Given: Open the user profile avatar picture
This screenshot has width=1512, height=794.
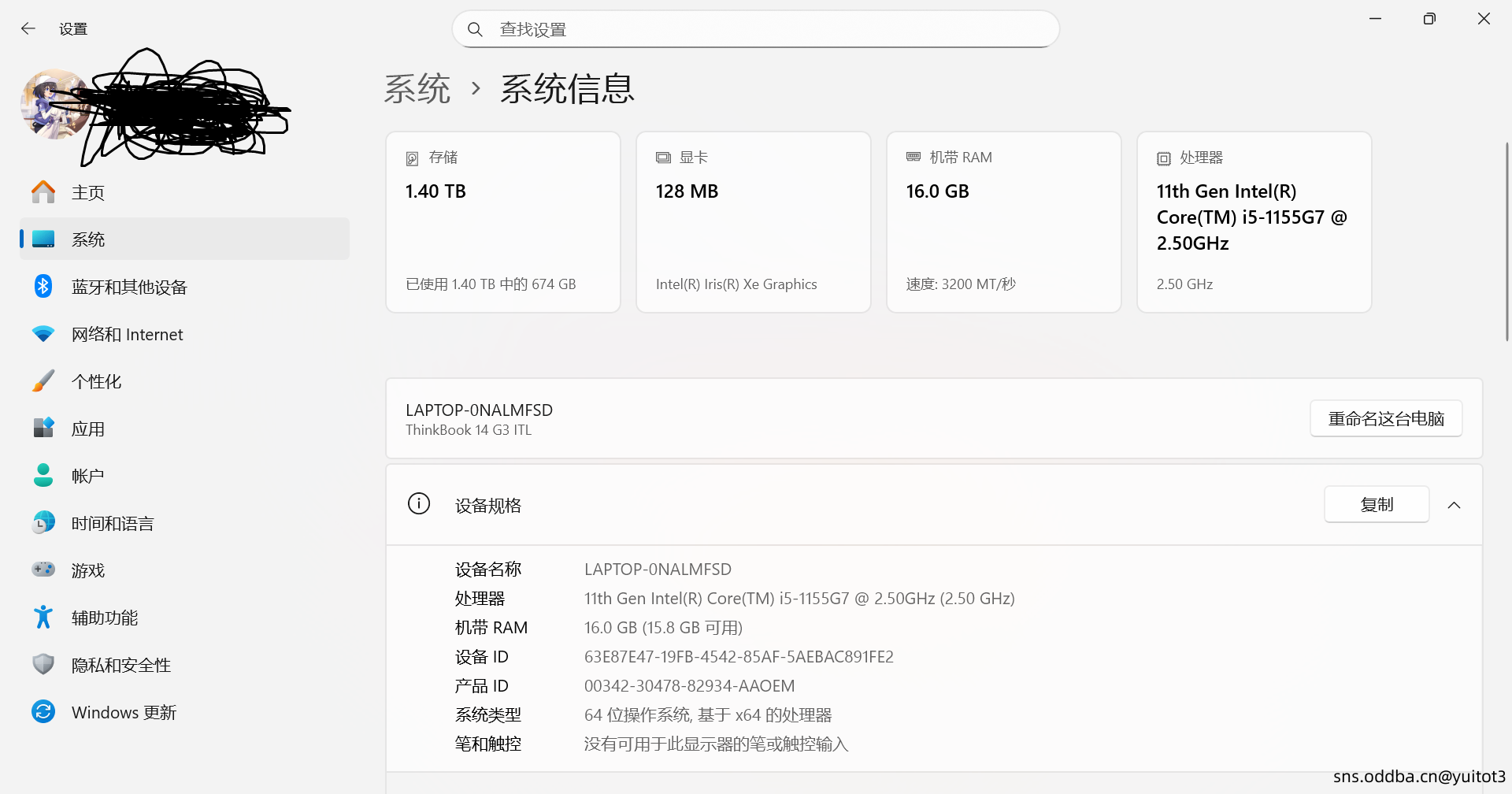Looking at the screenshot, I should (55, 104).
